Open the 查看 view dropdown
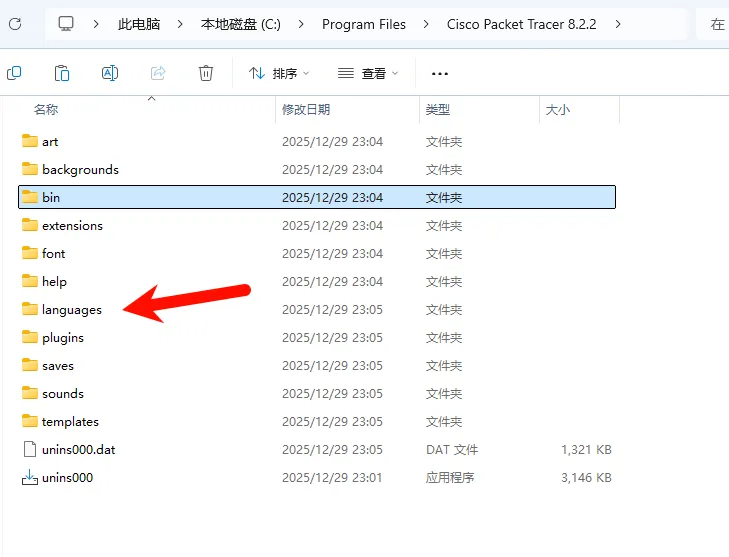 coord(368,73)
